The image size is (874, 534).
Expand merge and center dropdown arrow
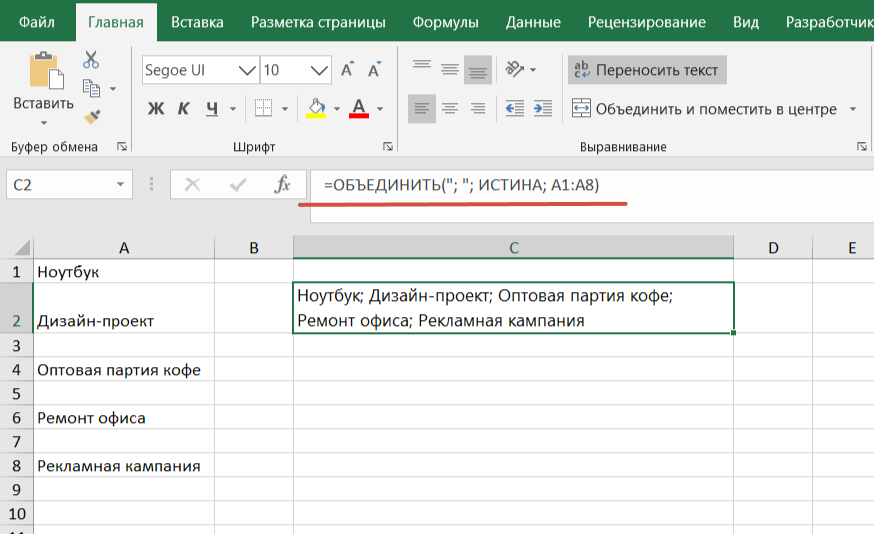(x=853, y=109)
